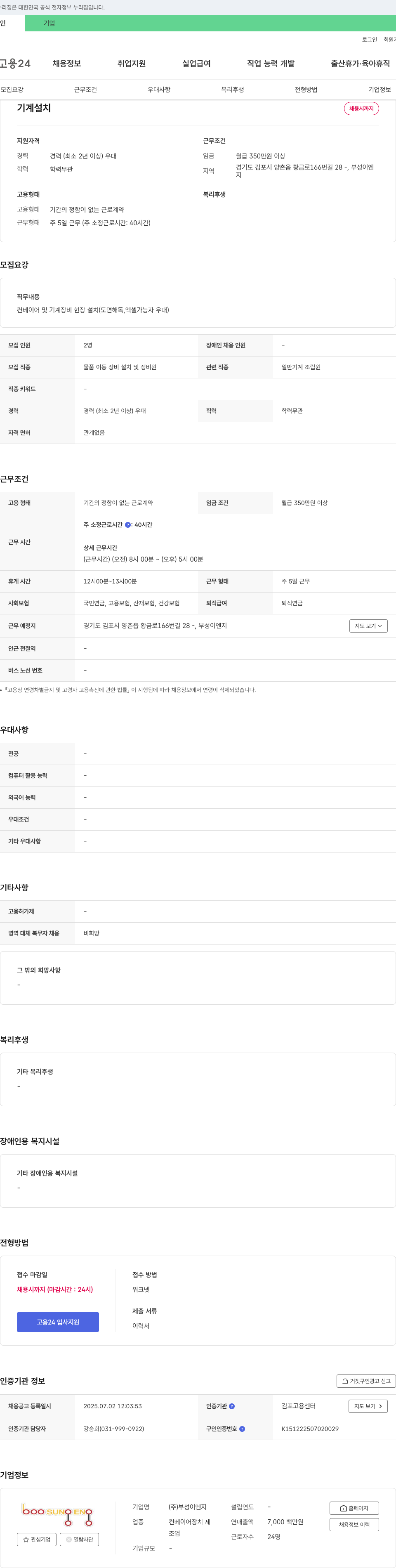The width and height of the screenshot is (396, 1568).
Task: Click 등록일시 2025.07.02 12:03:53
Action: (113, 1406)
